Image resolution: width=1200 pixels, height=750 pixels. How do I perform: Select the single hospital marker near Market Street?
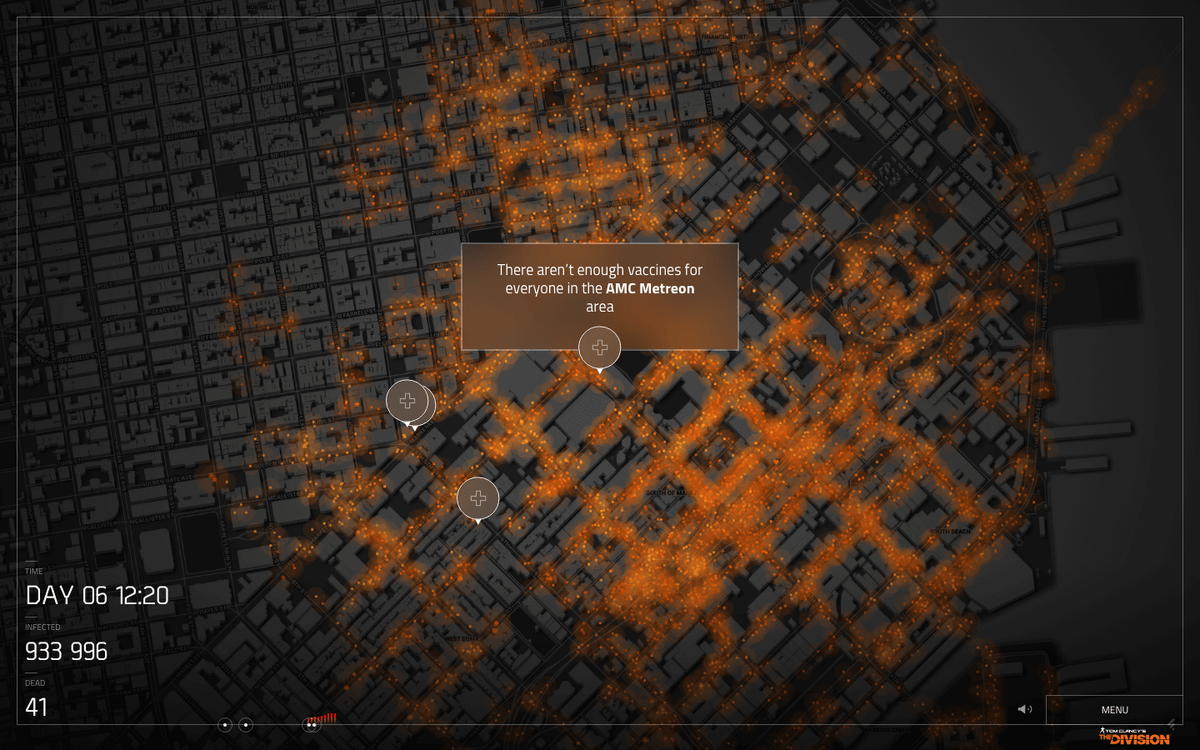pyautogui.click(x=478, y=498)
